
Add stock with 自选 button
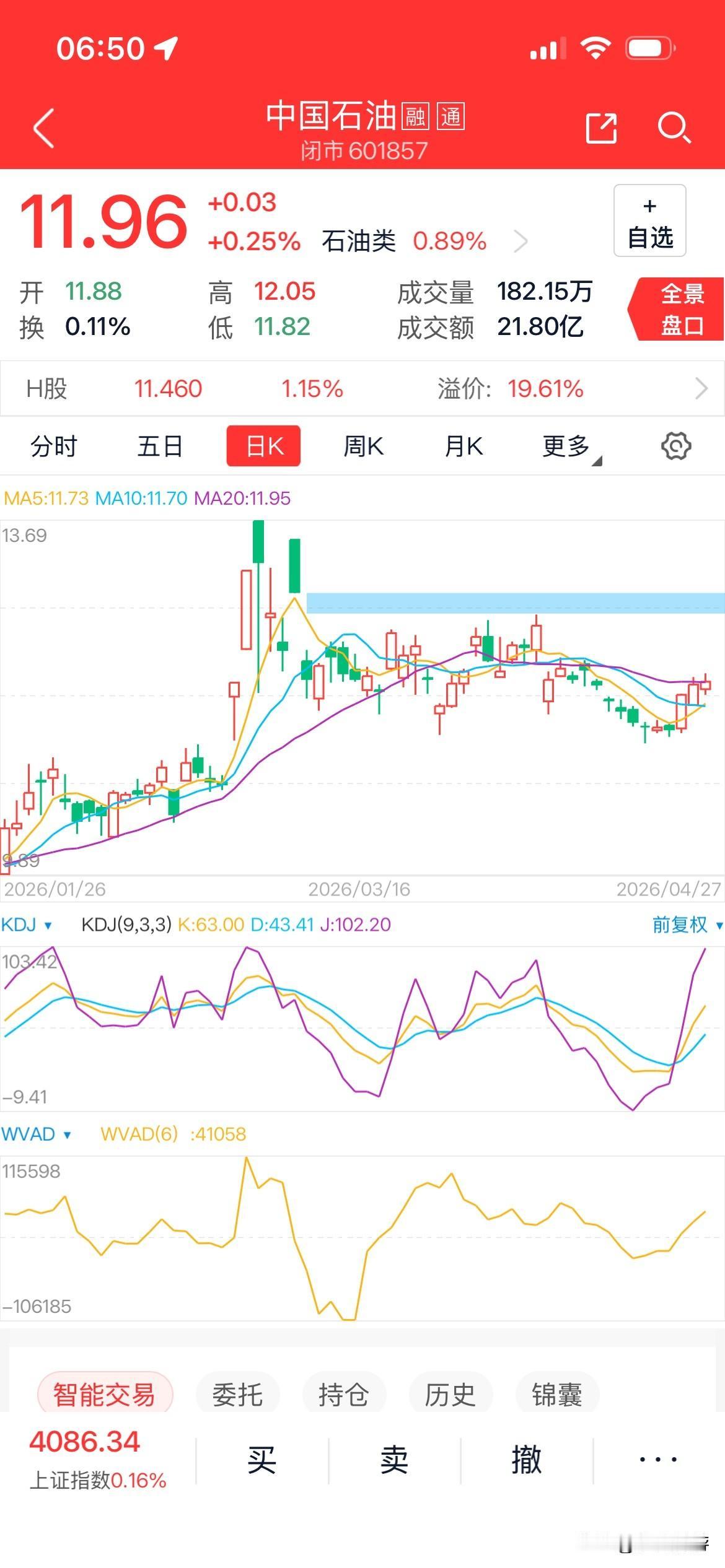pos(649,220)
